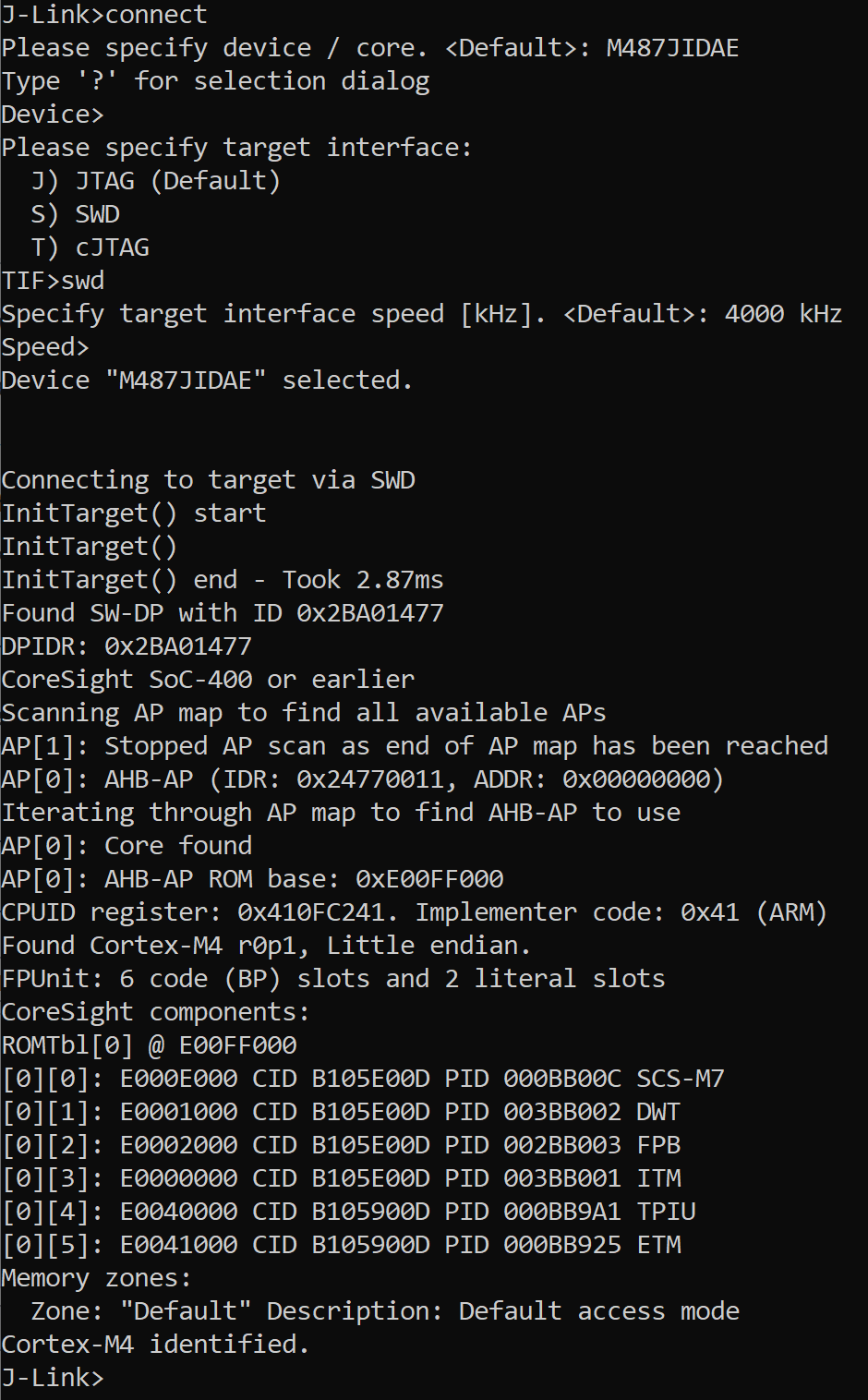Image resolution: width=868 pixels, height=1400 pixels.
Task: Click the CPUID register value 0x410FC241
Action: (311, 912)
